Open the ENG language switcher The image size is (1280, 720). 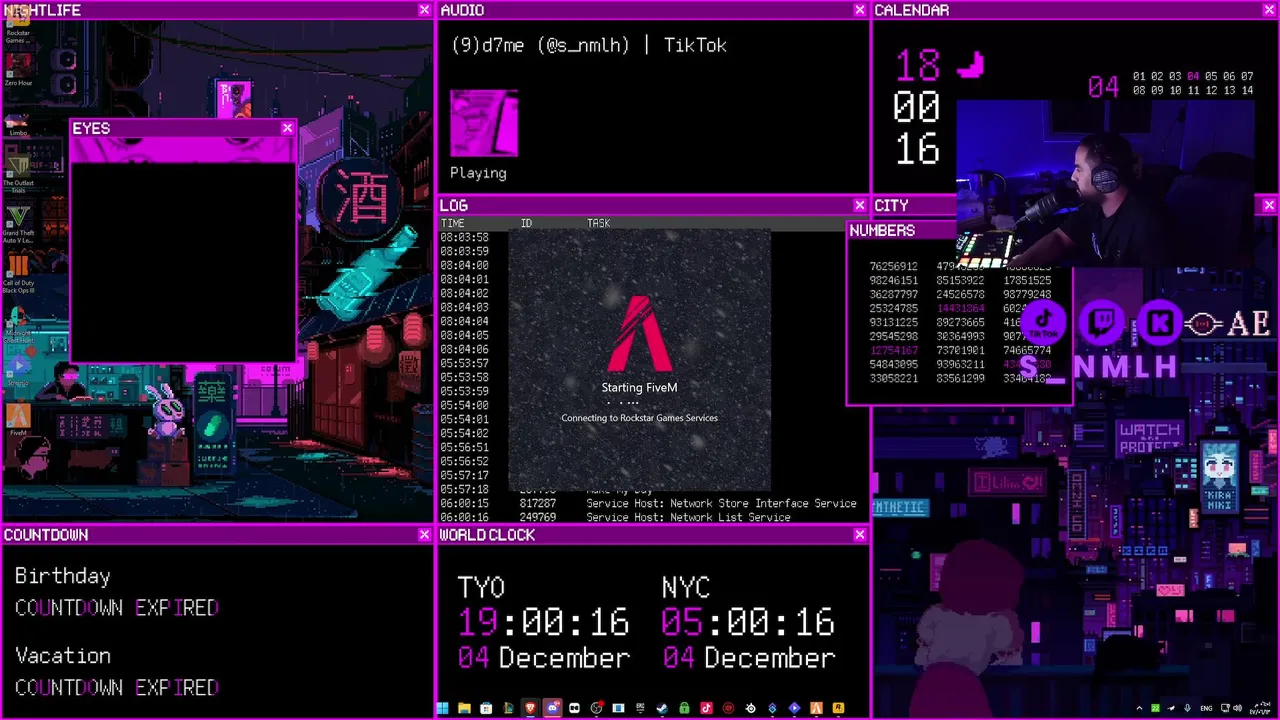tap(1206, 709)
